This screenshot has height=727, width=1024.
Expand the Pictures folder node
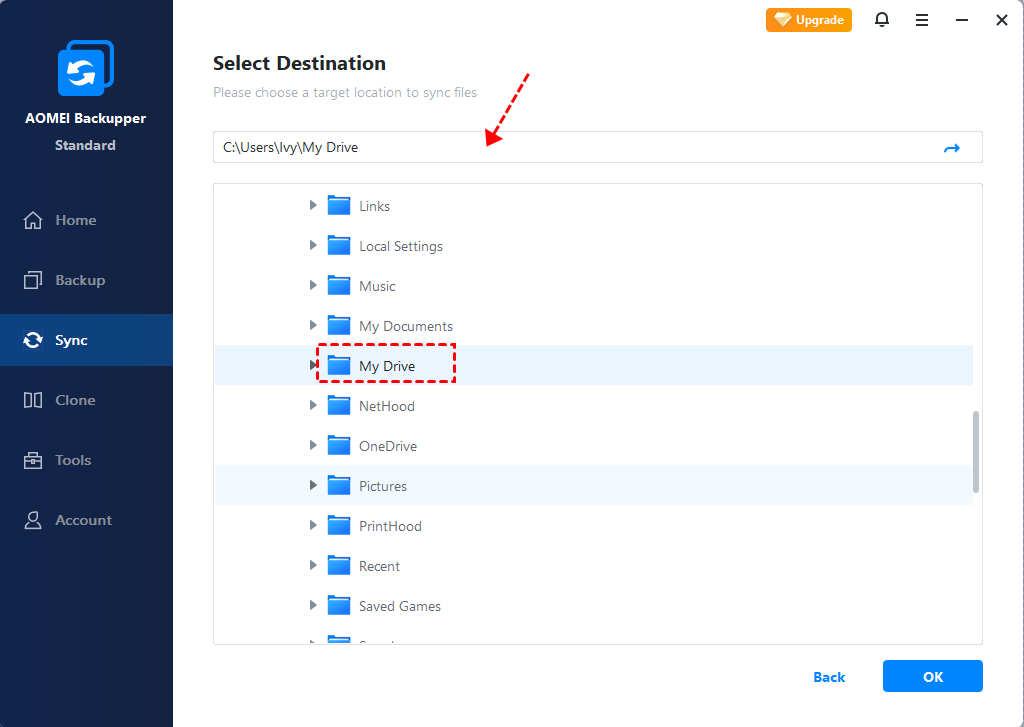tap(313, 486)
